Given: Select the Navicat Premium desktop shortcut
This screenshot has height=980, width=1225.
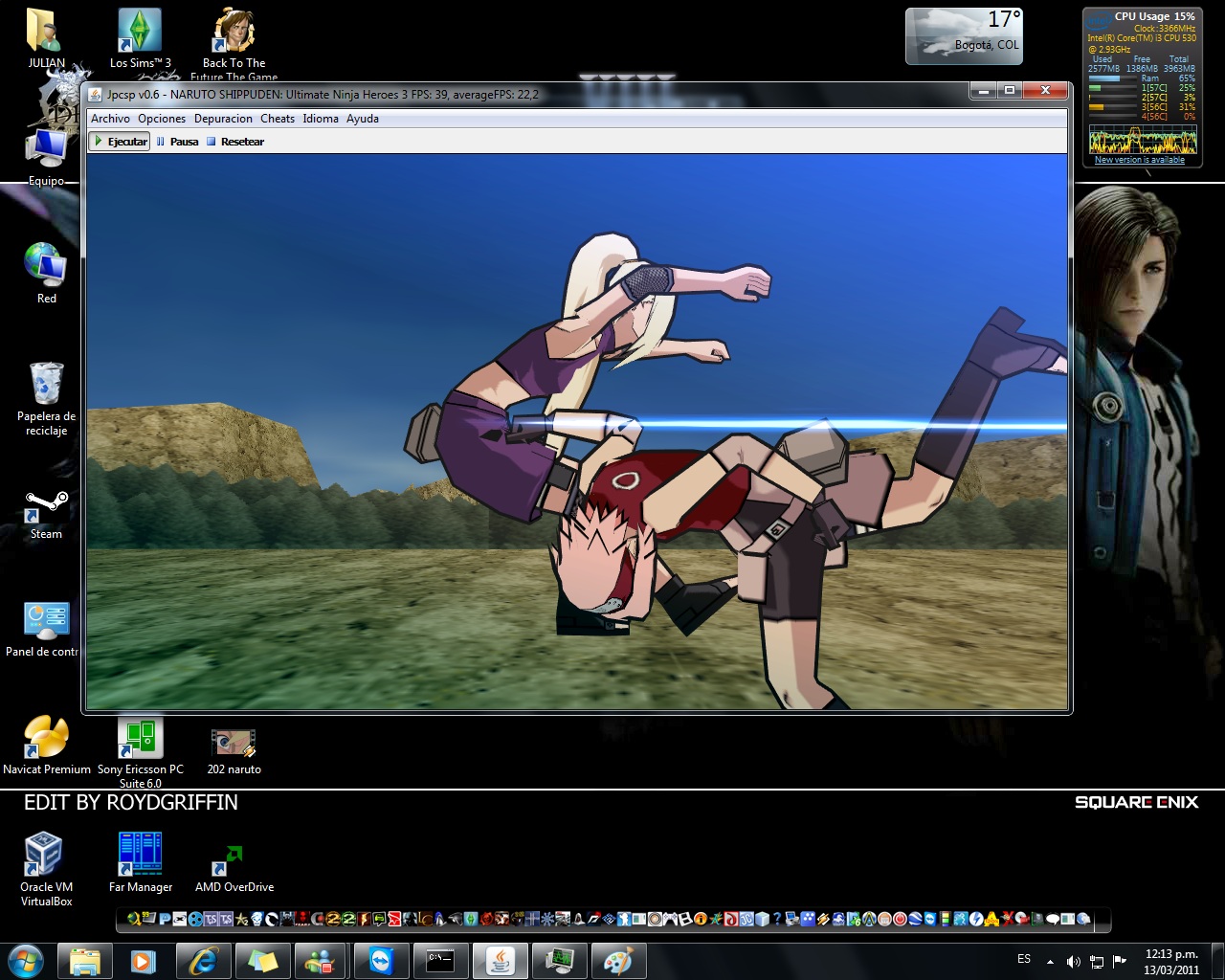Looking at the screenshot, I should 46,745.
